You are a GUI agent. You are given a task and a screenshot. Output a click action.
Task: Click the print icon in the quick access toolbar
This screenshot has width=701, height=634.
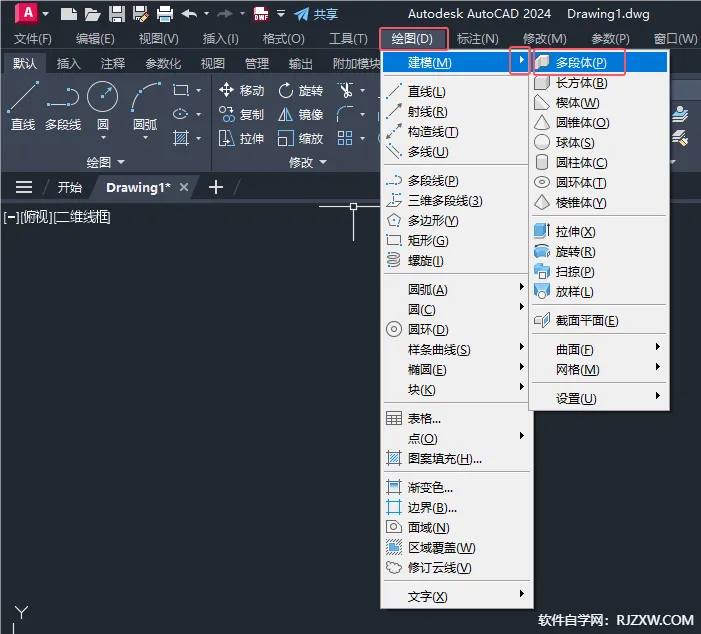click(x=165, y=14)
